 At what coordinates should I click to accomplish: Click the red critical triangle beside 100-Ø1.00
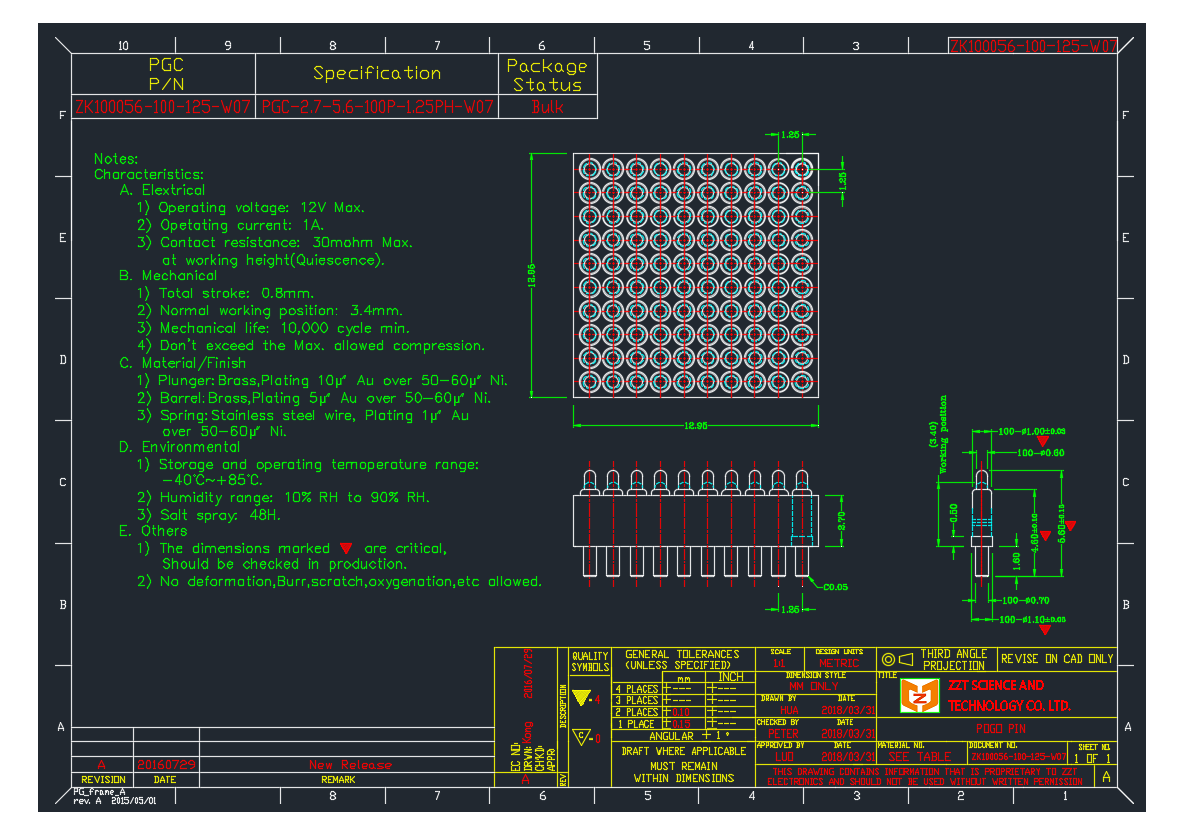click(1044, 440)
